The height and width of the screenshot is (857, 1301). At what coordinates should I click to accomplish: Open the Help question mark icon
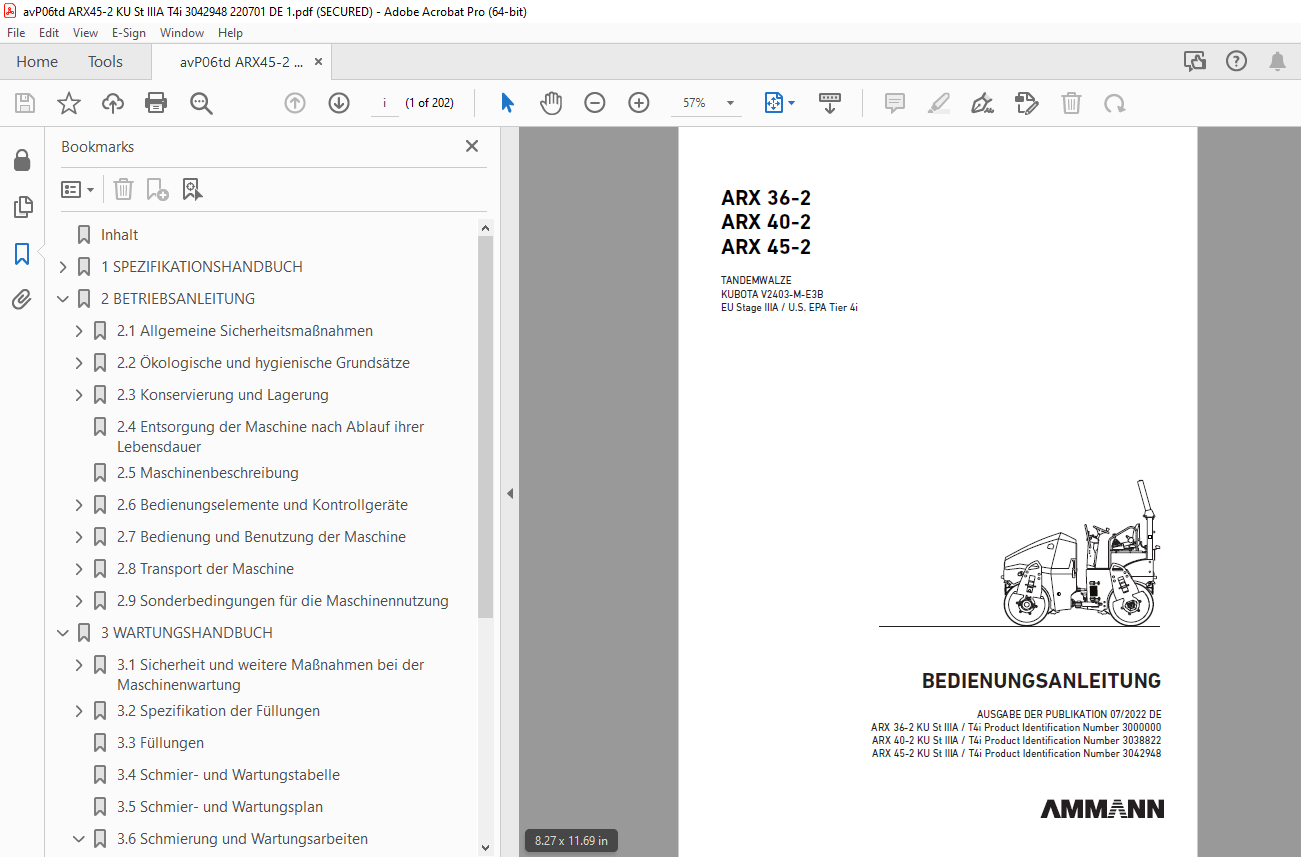coord(1237,62)
